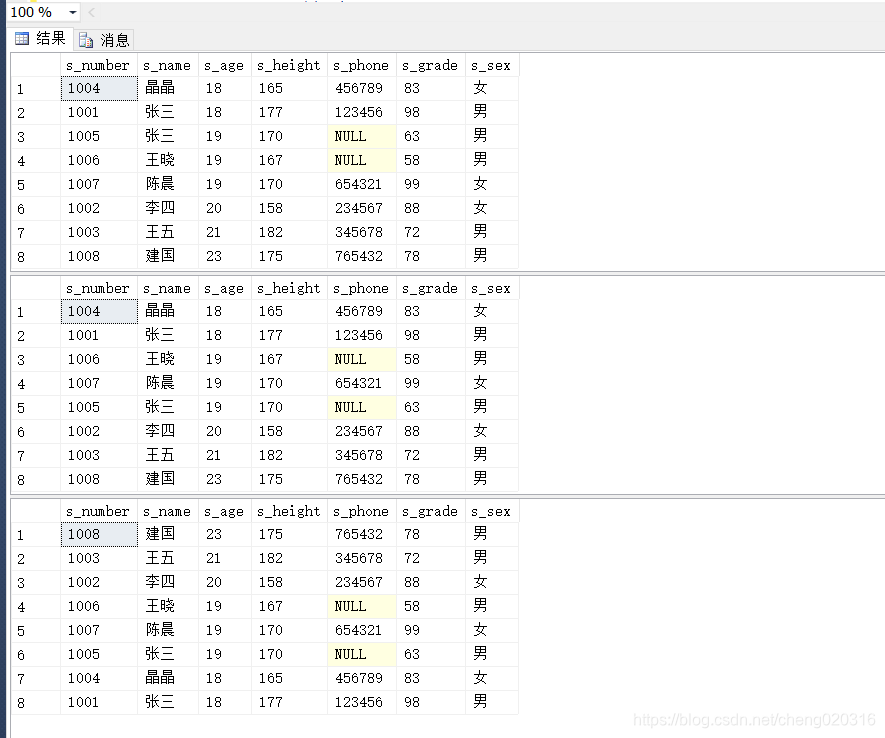Select NULL phone for 1006 in top grid
Image resolution: width=885 pixels, height=738 pixels.
pos(362,160)
